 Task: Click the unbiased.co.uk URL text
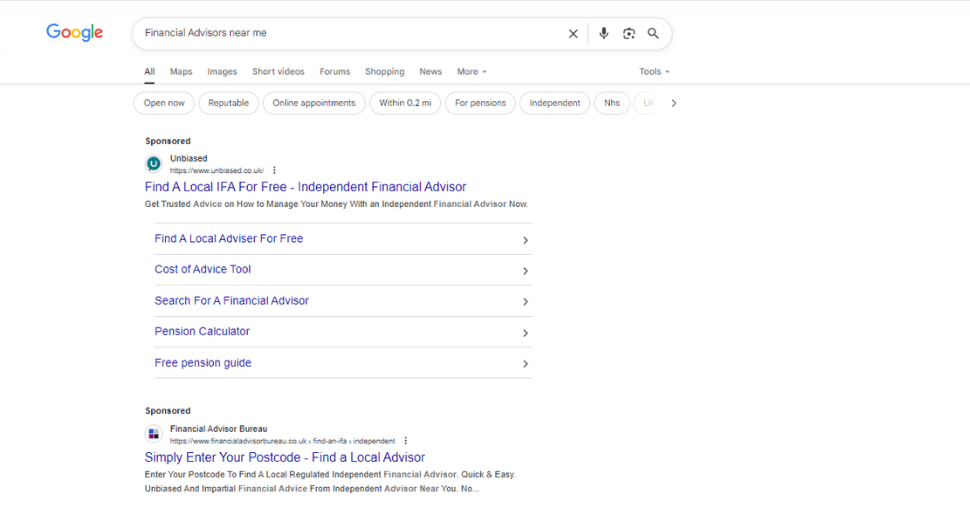pyautogui.click(x=217, y=171)
